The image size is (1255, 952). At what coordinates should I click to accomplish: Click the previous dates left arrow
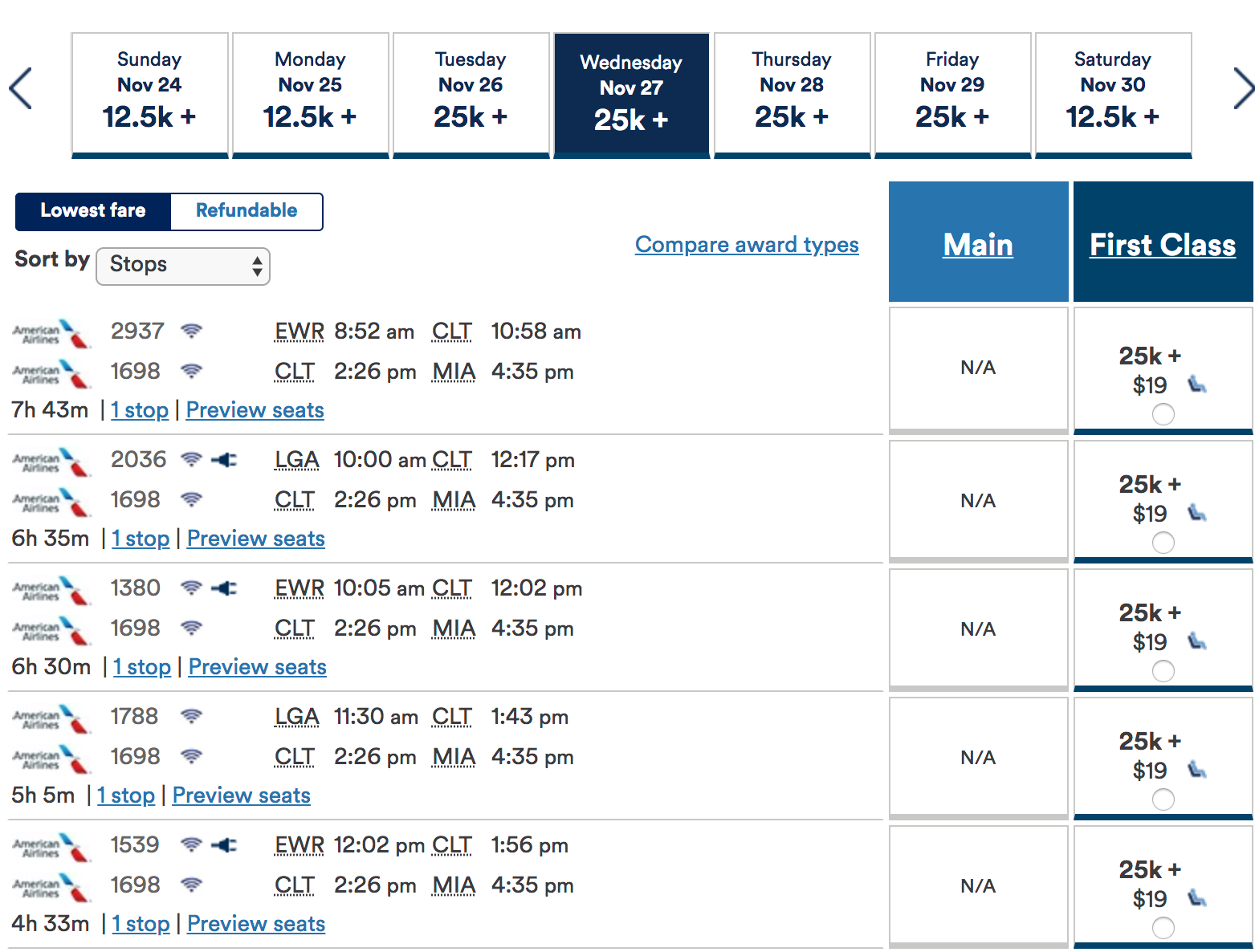coord(21,88)
